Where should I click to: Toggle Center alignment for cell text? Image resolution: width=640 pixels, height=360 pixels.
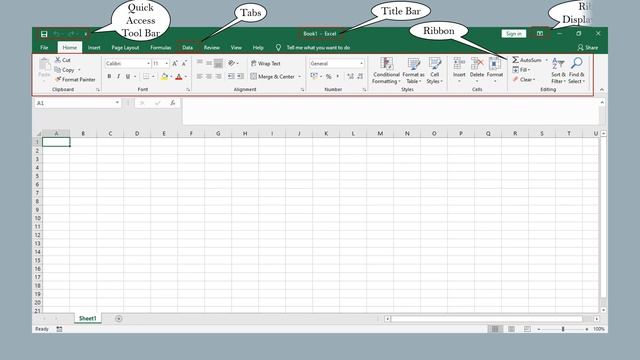click(x=209, y=76)
